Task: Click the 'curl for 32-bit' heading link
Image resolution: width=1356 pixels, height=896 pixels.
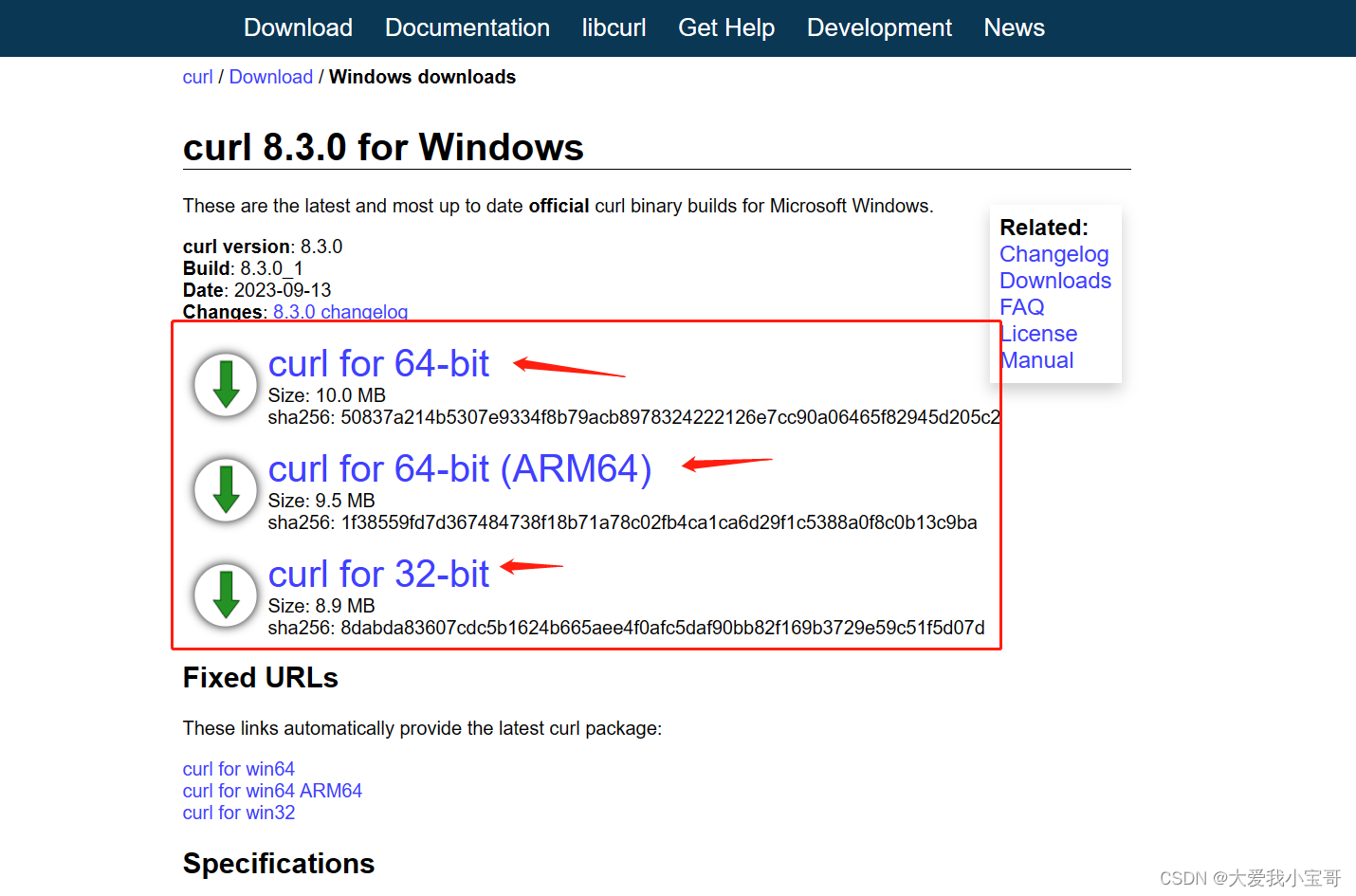Action: tap(378, 575)
